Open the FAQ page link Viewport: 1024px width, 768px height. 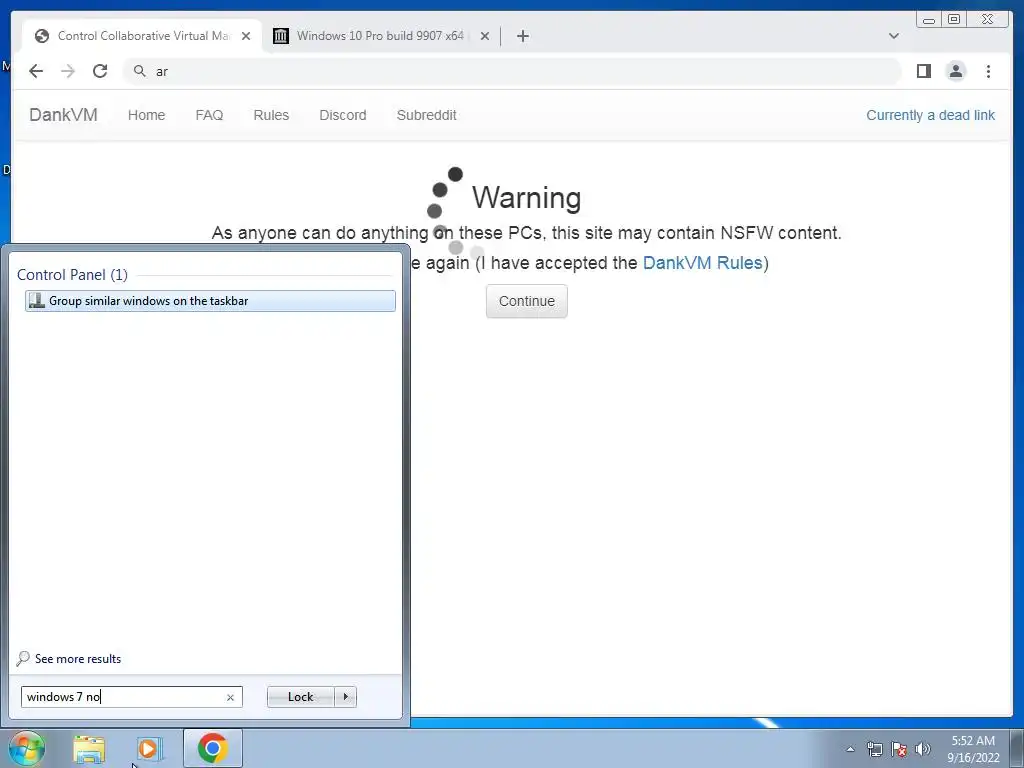click(x=209, y=115)
